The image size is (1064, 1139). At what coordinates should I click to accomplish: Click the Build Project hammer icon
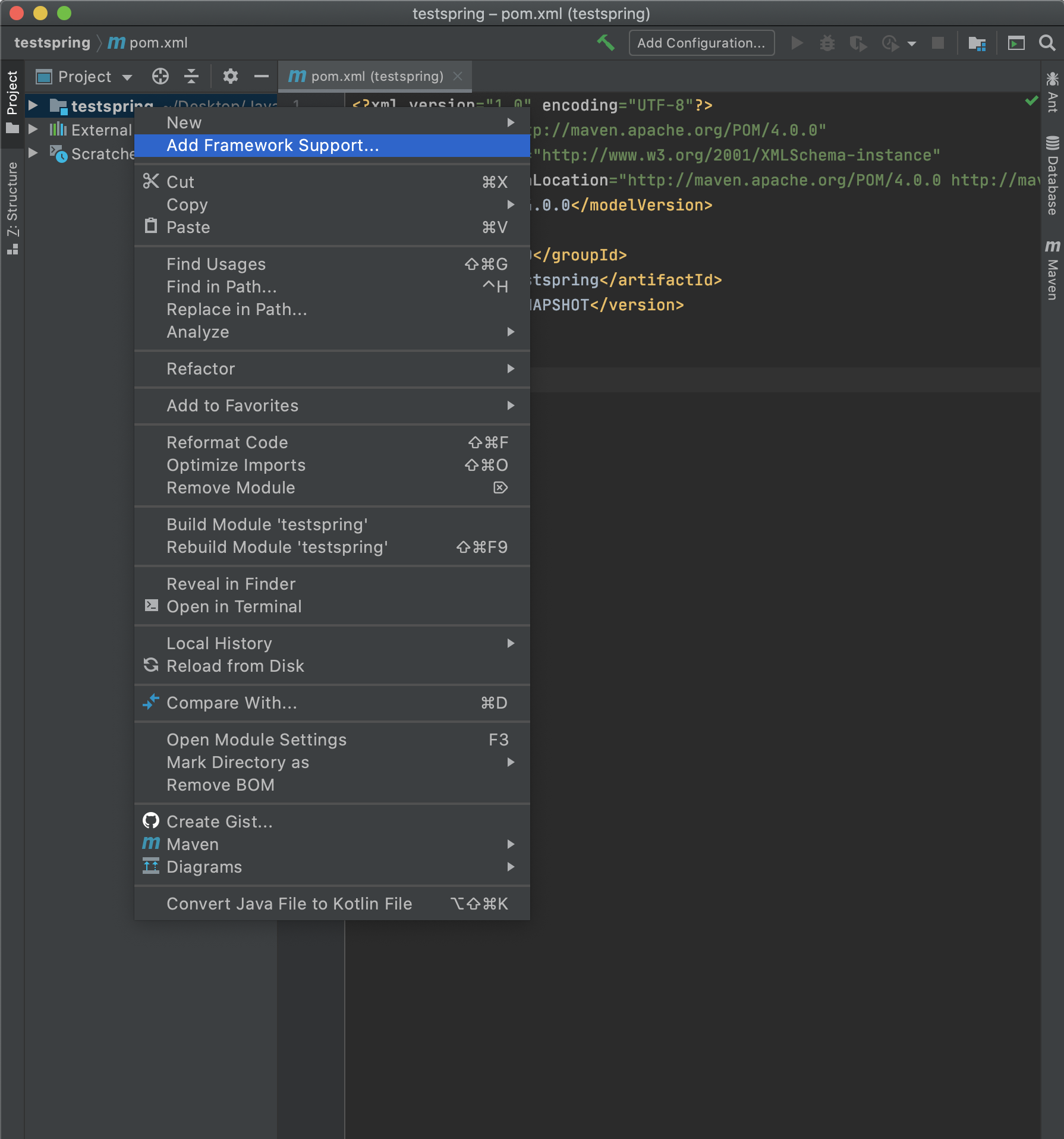[606, 43]
